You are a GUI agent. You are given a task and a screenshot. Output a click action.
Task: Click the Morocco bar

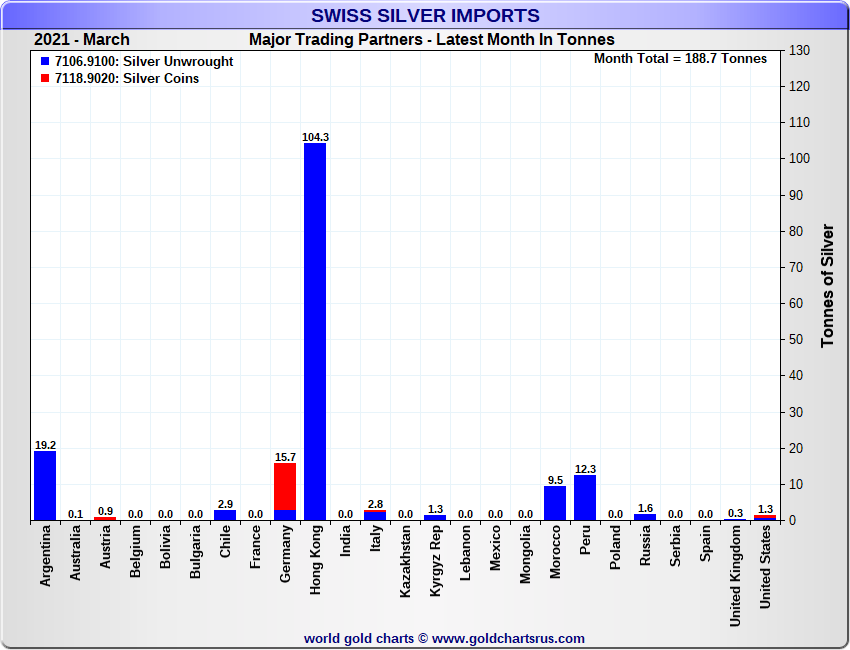(x=555, y=503)
